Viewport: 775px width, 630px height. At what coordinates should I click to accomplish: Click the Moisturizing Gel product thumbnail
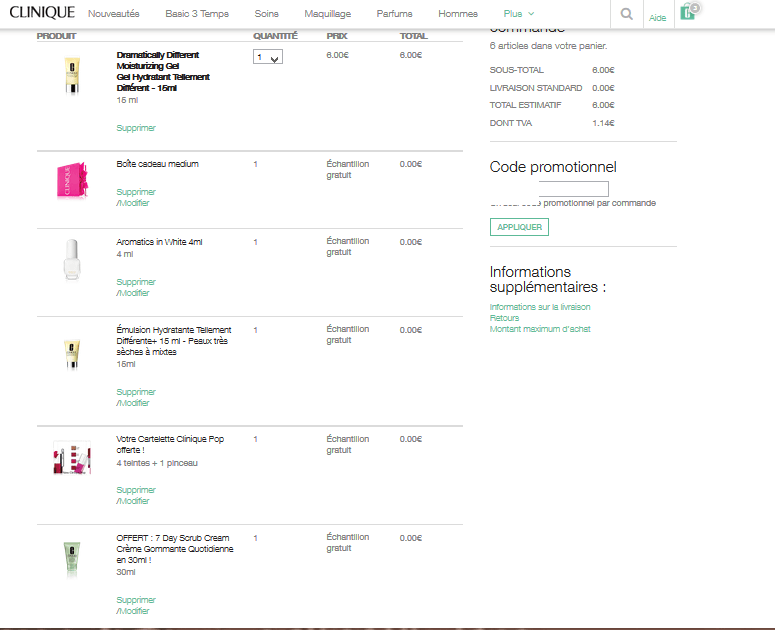click(70, 77)
